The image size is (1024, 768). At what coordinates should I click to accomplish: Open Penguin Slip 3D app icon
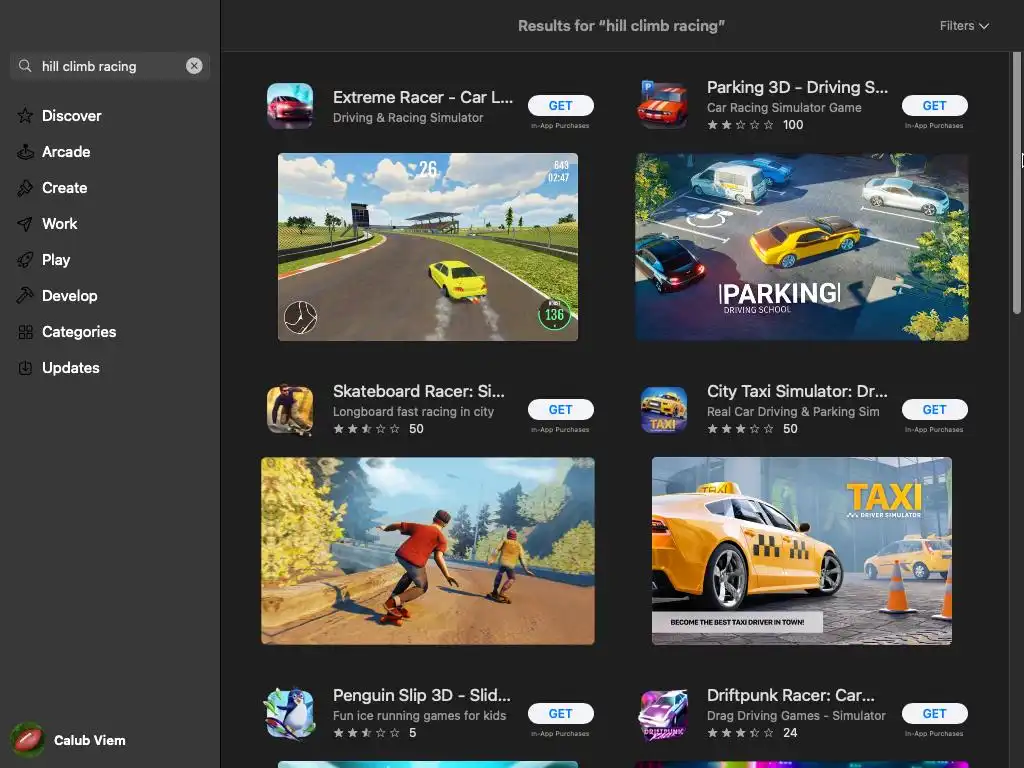(290, 714)
